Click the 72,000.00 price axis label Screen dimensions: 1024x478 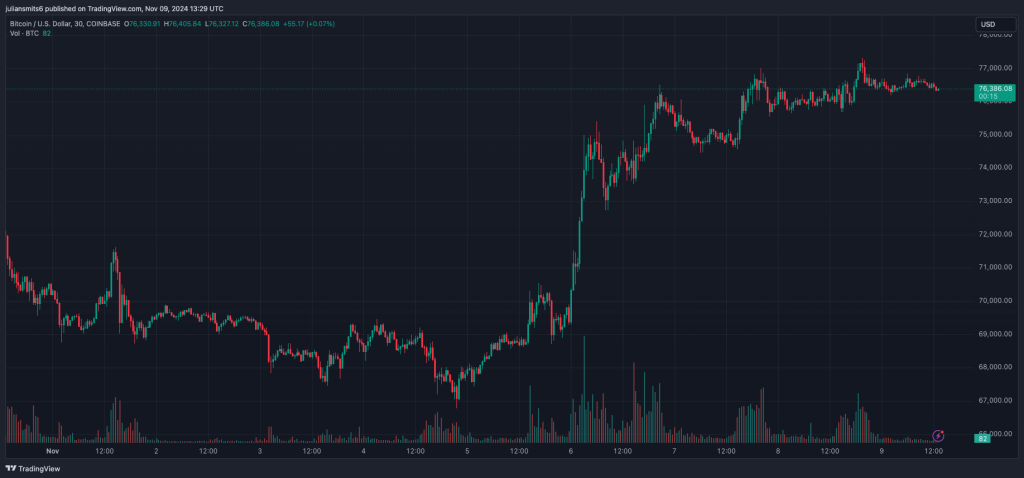995,234
